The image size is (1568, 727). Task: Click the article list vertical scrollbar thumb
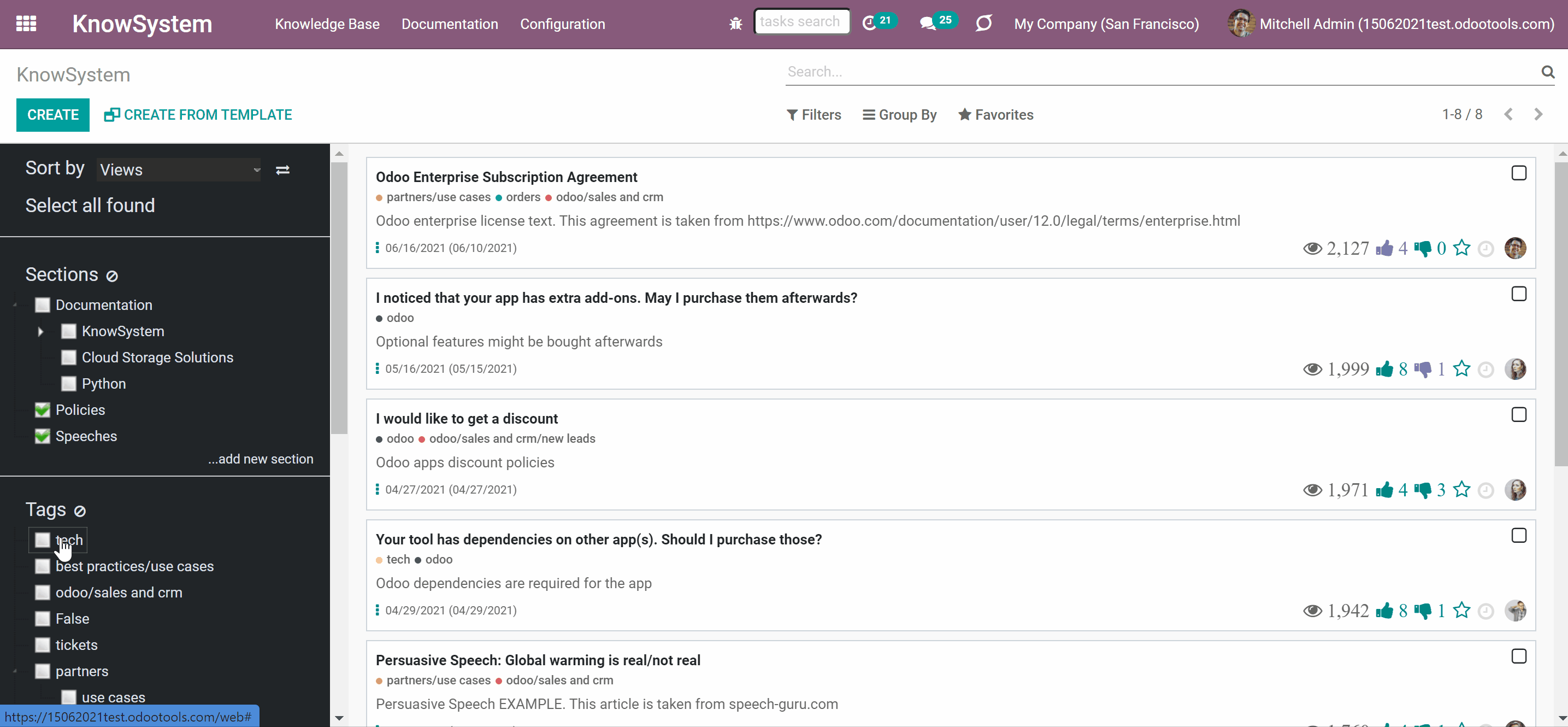click(1561, 314)
